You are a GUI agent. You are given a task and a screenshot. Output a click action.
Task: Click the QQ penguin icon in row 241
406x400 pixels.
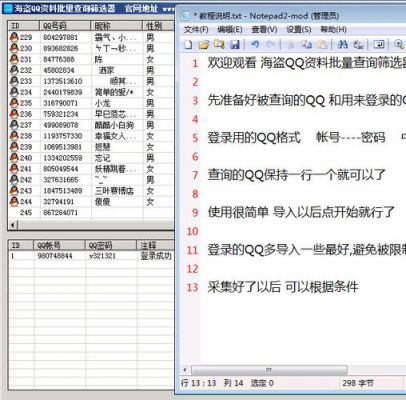[x=14, y=168]
